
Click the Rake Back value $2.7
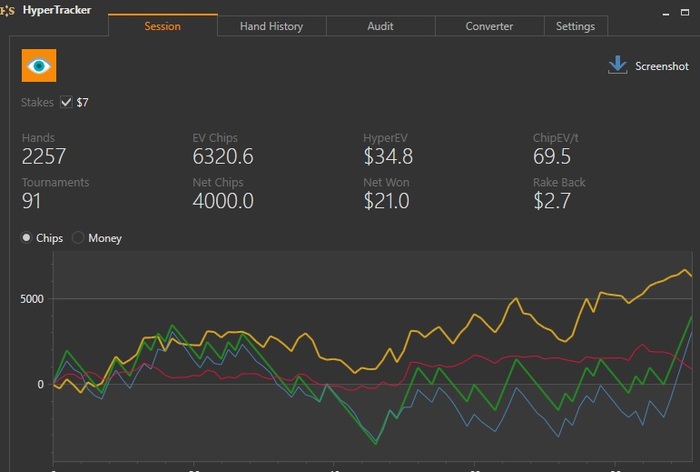[x=552, y=201]
